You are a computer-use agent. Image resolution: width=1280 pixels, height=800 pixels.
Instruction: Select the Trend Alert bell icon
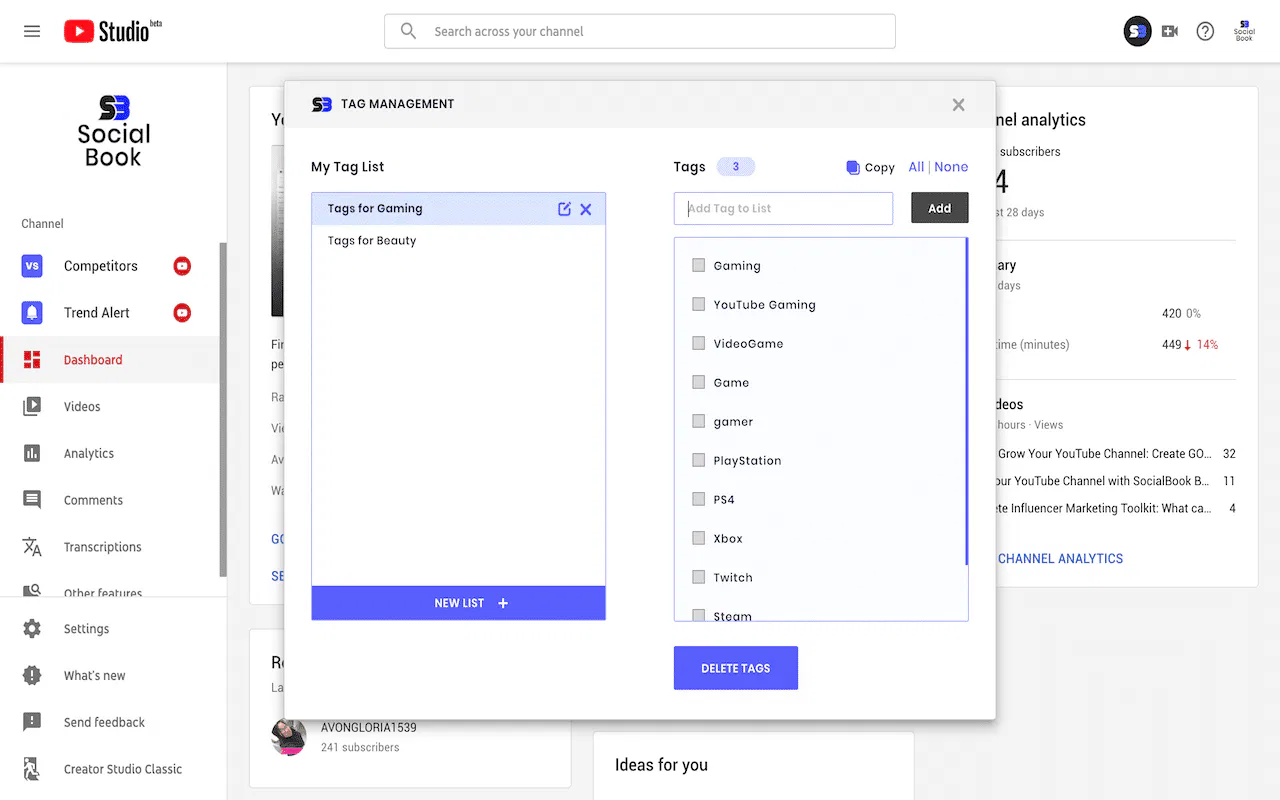pos(33,312)
